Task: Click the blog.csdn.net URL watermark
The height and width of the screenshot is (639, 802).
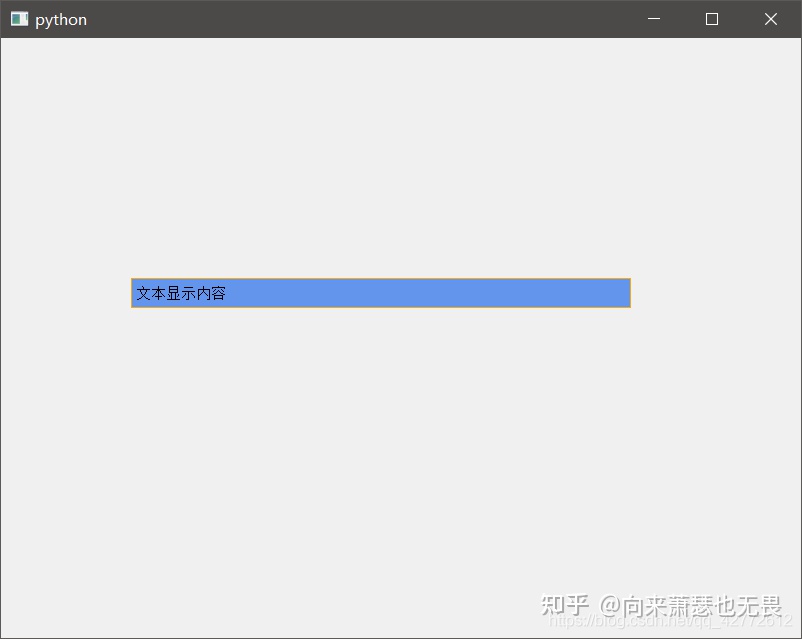Action: tap(670, 621)
